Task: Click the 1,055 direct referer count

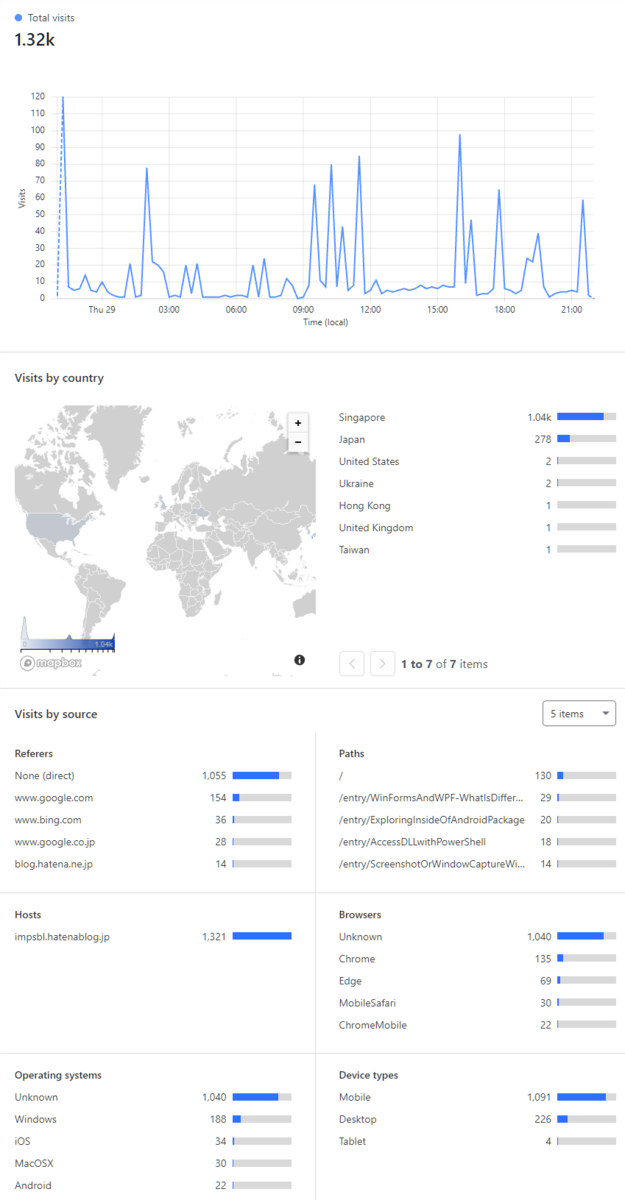Action: pos(214,775)
